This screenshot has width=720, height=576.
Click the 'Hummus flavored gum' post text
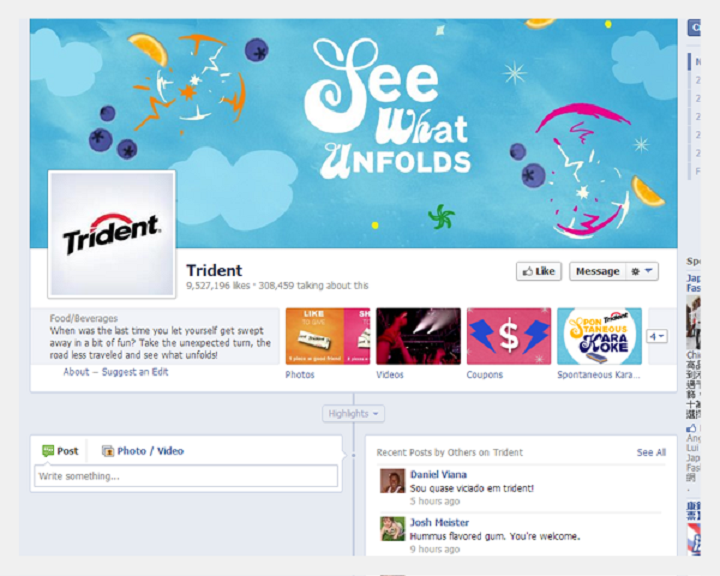click(x=495, y=536)
